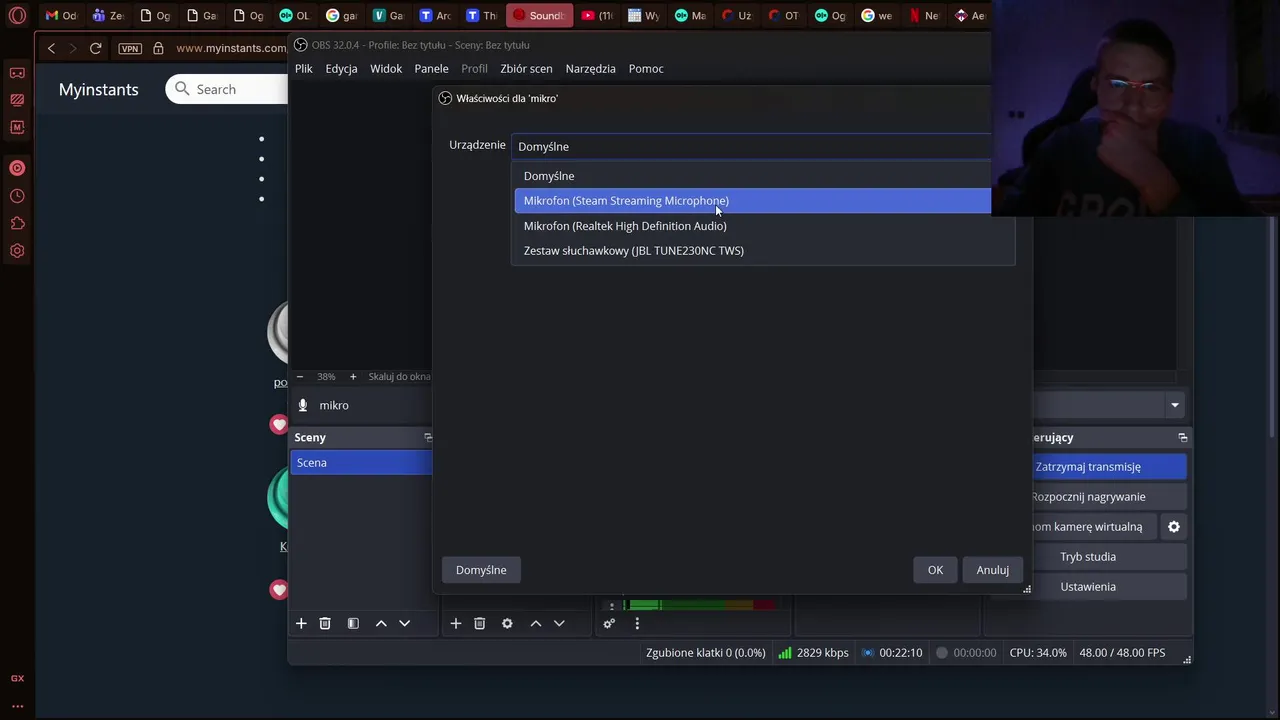Pick Zestaw słuchawkowy (JBL TUNE230NC TWS)
The width and height of the screenshot is (1280, 720).
point(764,251)
